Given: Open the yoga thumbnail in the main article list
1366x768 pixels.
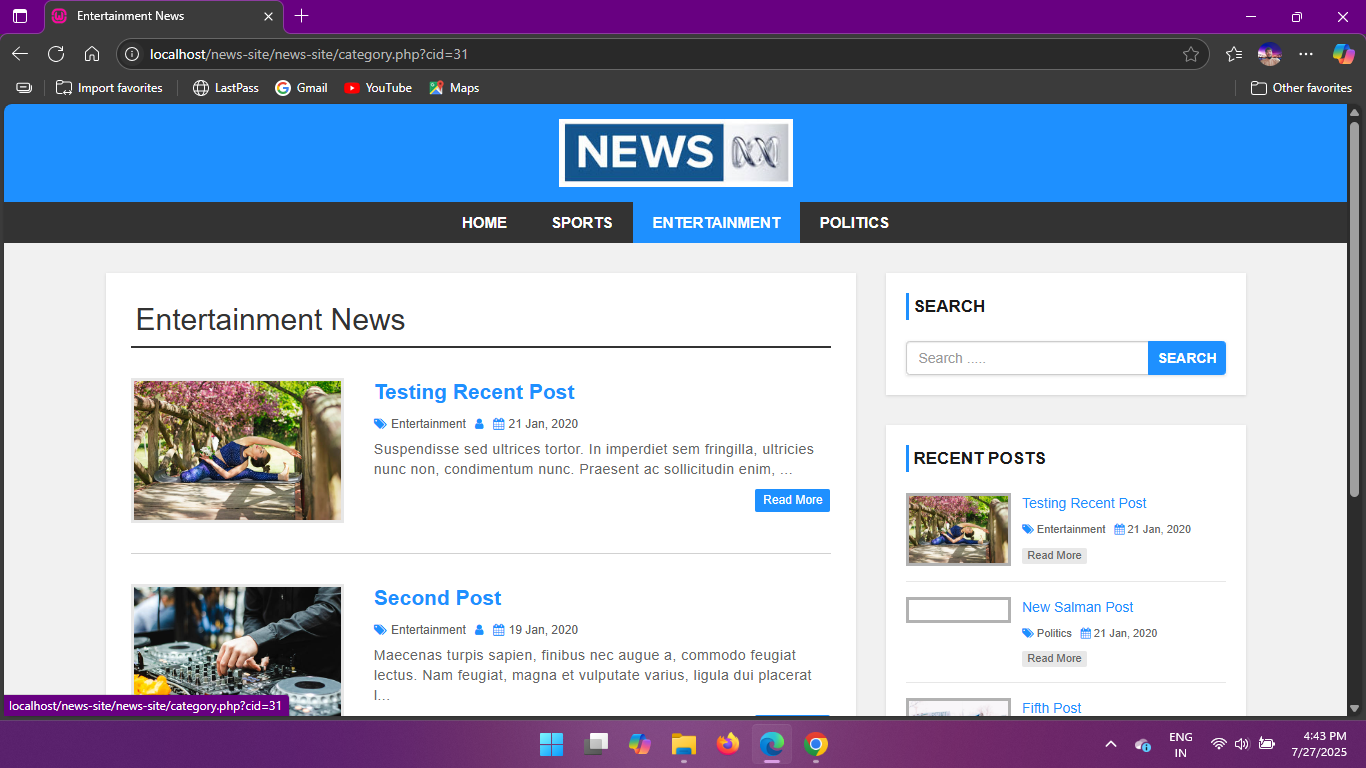Looking at the screenshot, I should pyautogui.click(x=237, y=450).
